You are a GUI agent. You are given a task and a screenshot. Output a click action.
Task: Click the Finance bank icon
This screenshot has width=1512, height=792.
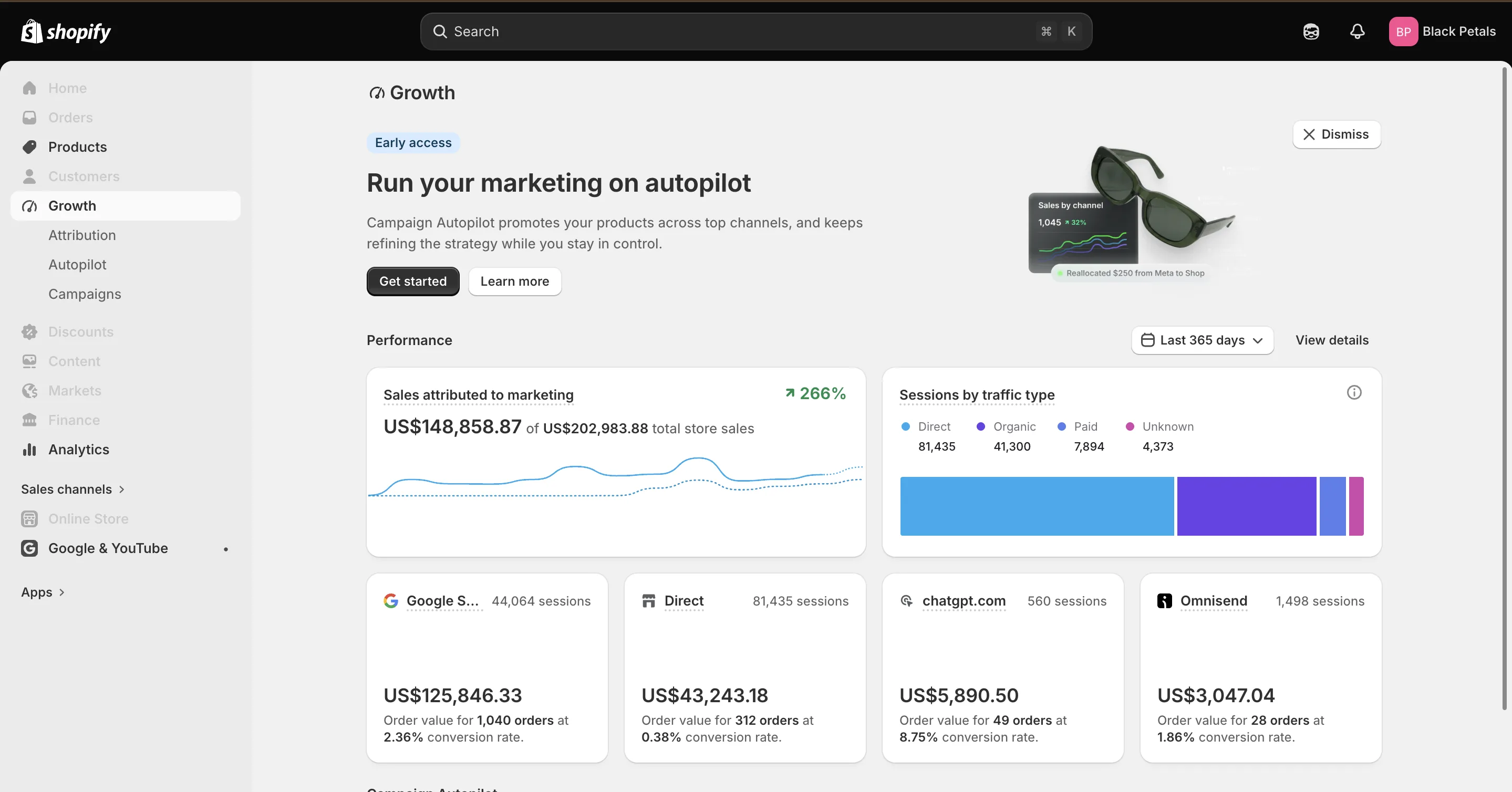click(x=29, y=420)
